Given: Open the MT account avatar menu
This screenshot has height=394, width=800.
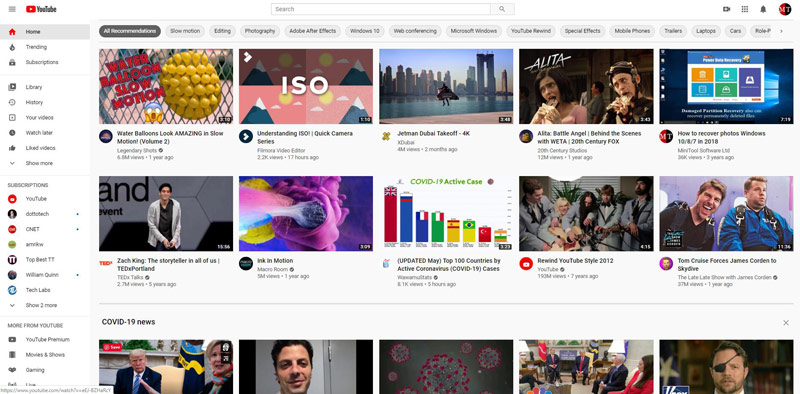Looking at the screenshot, I should 785,9.
